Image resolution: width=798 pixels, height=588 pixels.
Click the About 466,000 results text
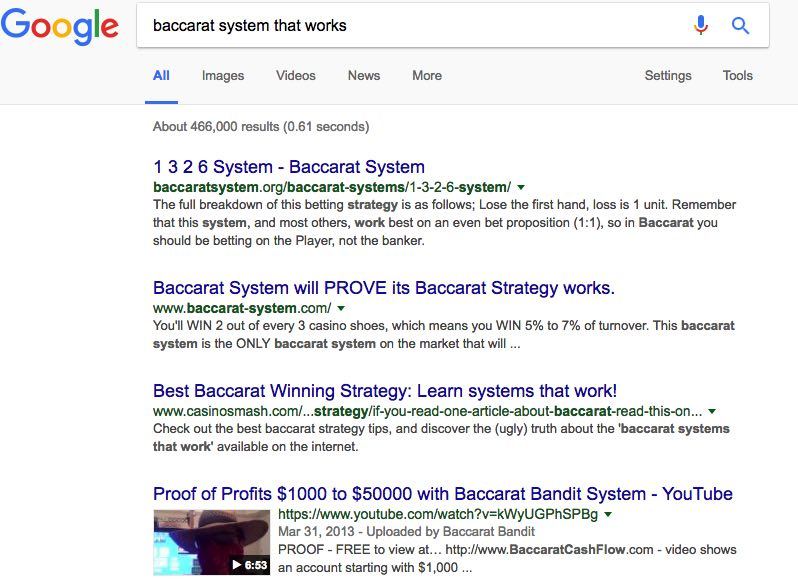point(261,127)
